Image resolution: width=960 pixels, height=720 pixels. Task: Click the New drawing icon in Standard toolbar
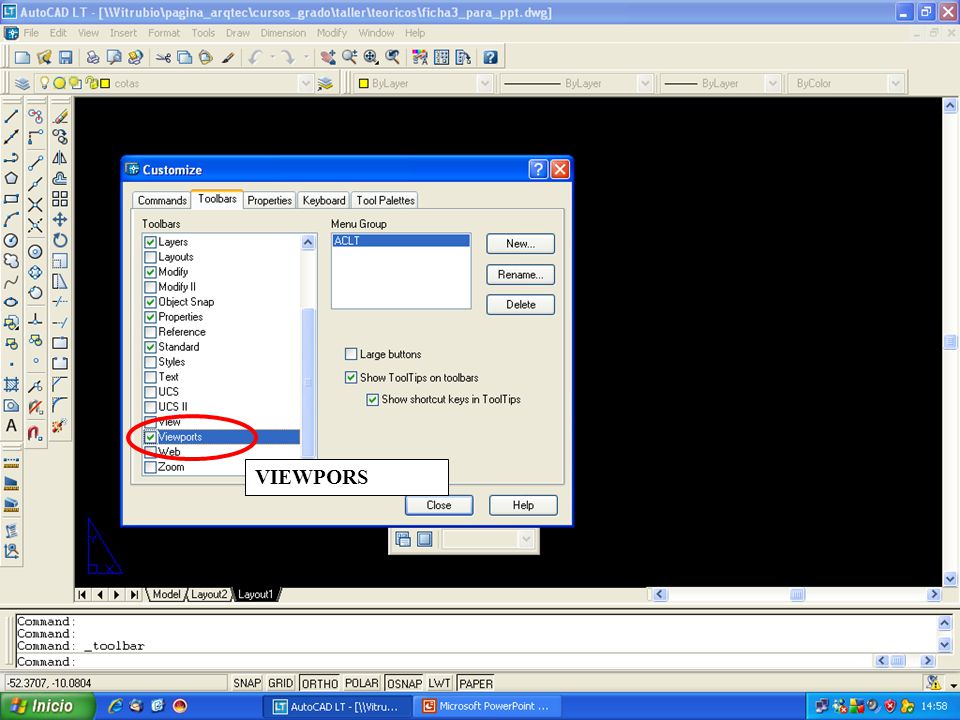[22, 58]
